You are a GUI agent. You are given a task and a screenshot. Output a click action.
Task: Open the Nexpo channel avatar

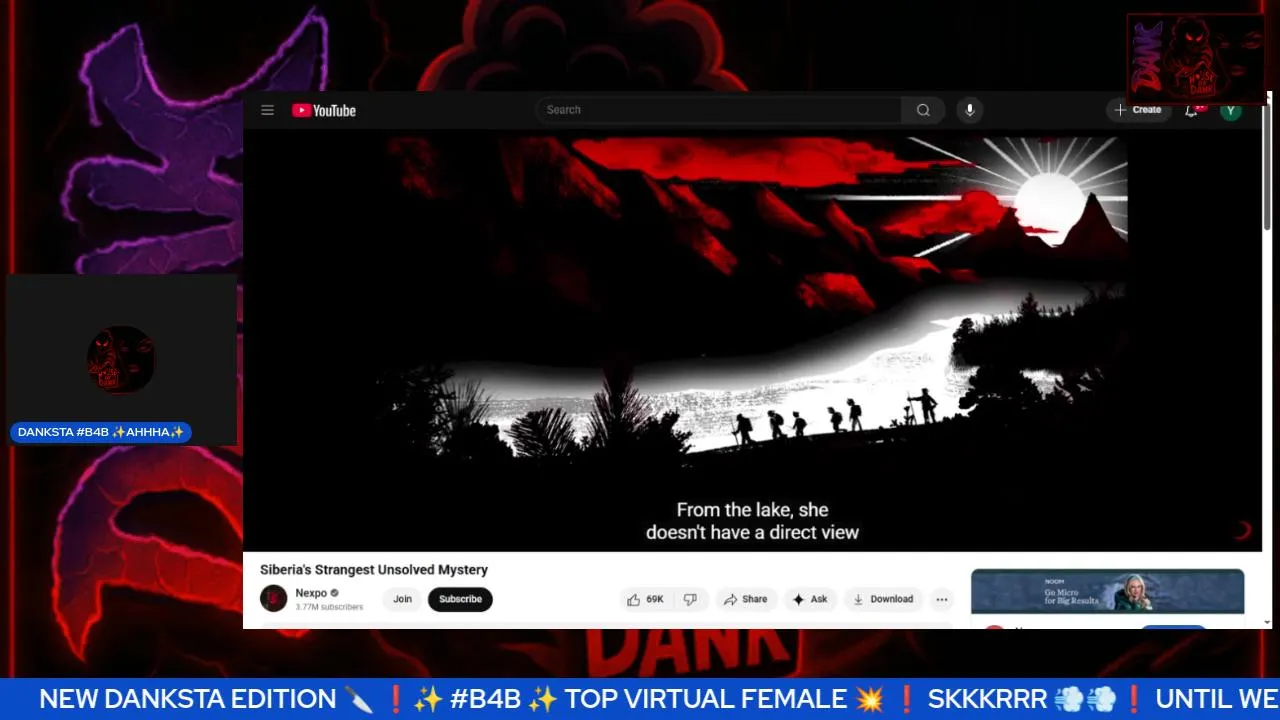click(x=273, y=599)
